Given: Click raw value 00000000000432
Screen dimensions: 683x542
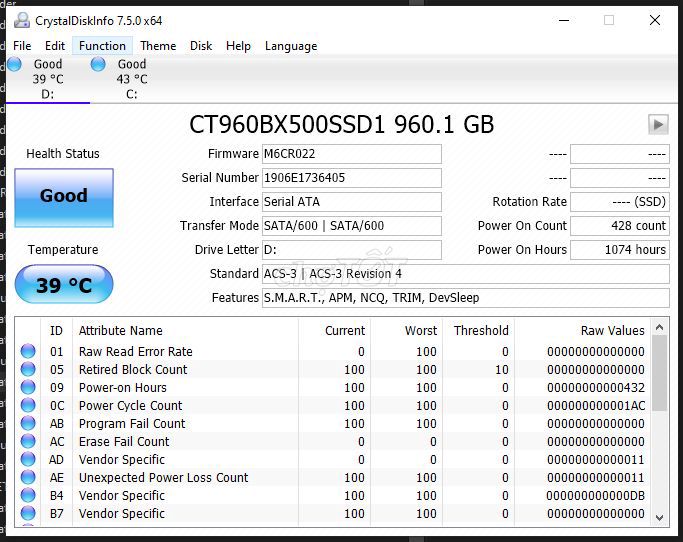Looking at the screenshot, I should click(595, 387).
